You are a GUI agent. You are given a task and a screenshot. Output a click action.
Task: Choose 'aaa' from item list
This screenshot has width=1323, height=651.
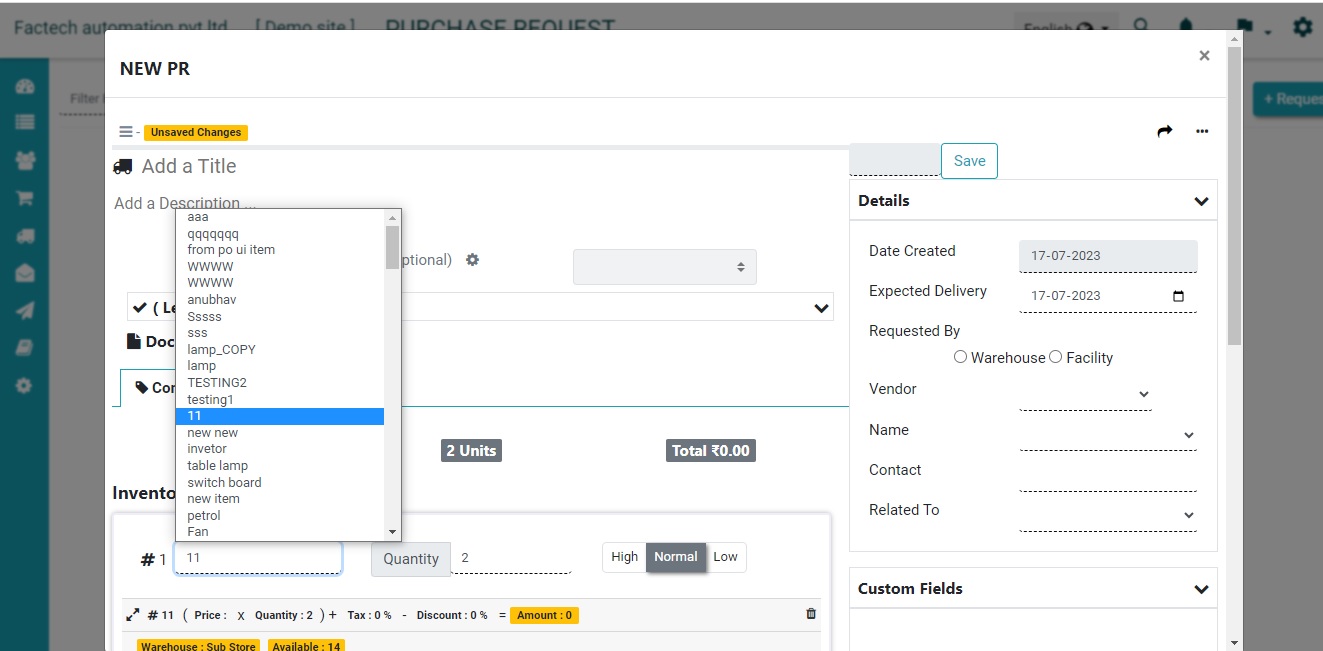point(280,217)
